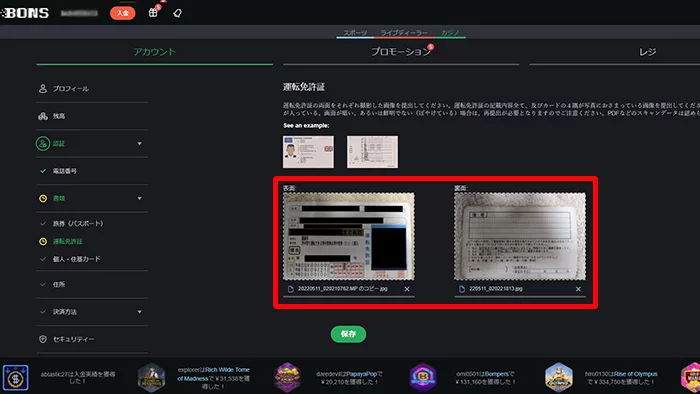Open 残高 in the sidebar
This screenshot has height=394, width=700.
point(59,116)
